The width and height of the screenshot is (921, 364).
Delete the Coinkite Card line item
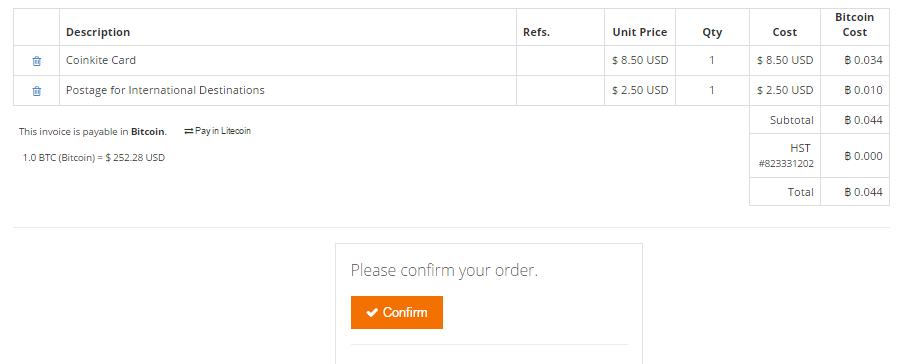36,61
